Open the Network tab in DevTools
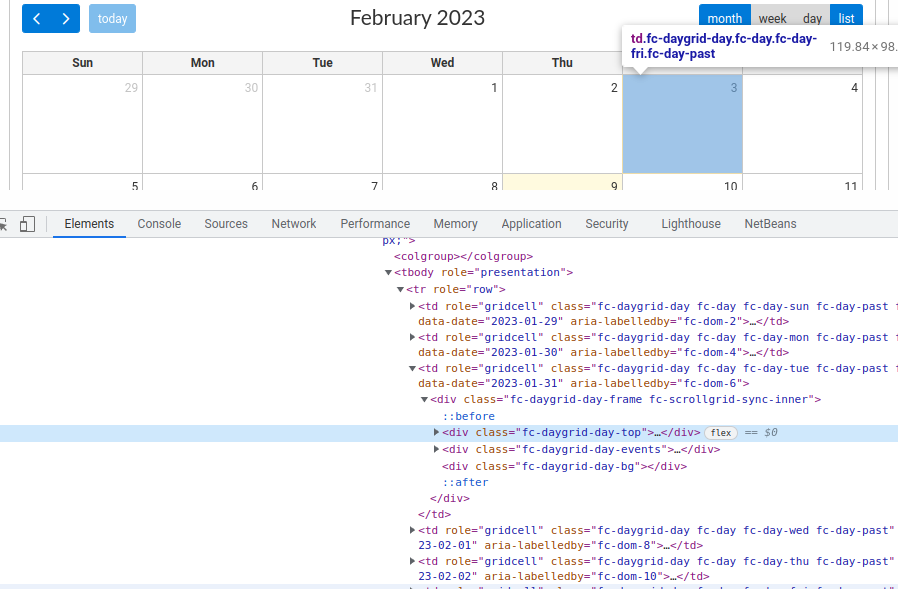Screen dimensions: 898x589 click(293, 223)
